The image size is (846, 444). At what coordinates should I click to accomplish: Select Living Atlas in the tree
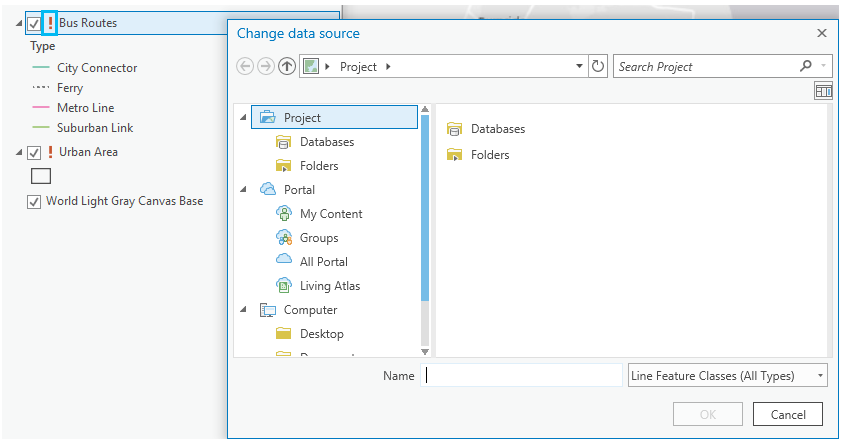coord(329,286)
